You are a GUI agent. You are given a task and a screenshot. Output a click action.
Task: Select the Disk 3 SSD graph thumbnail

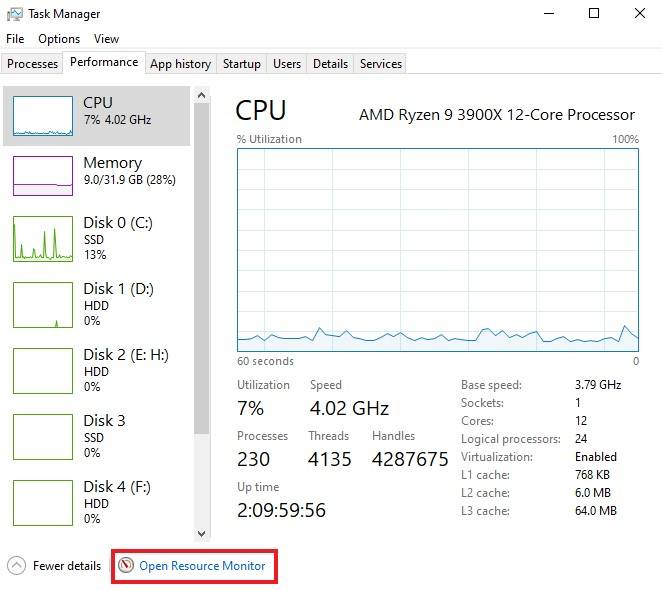point(43,437)
